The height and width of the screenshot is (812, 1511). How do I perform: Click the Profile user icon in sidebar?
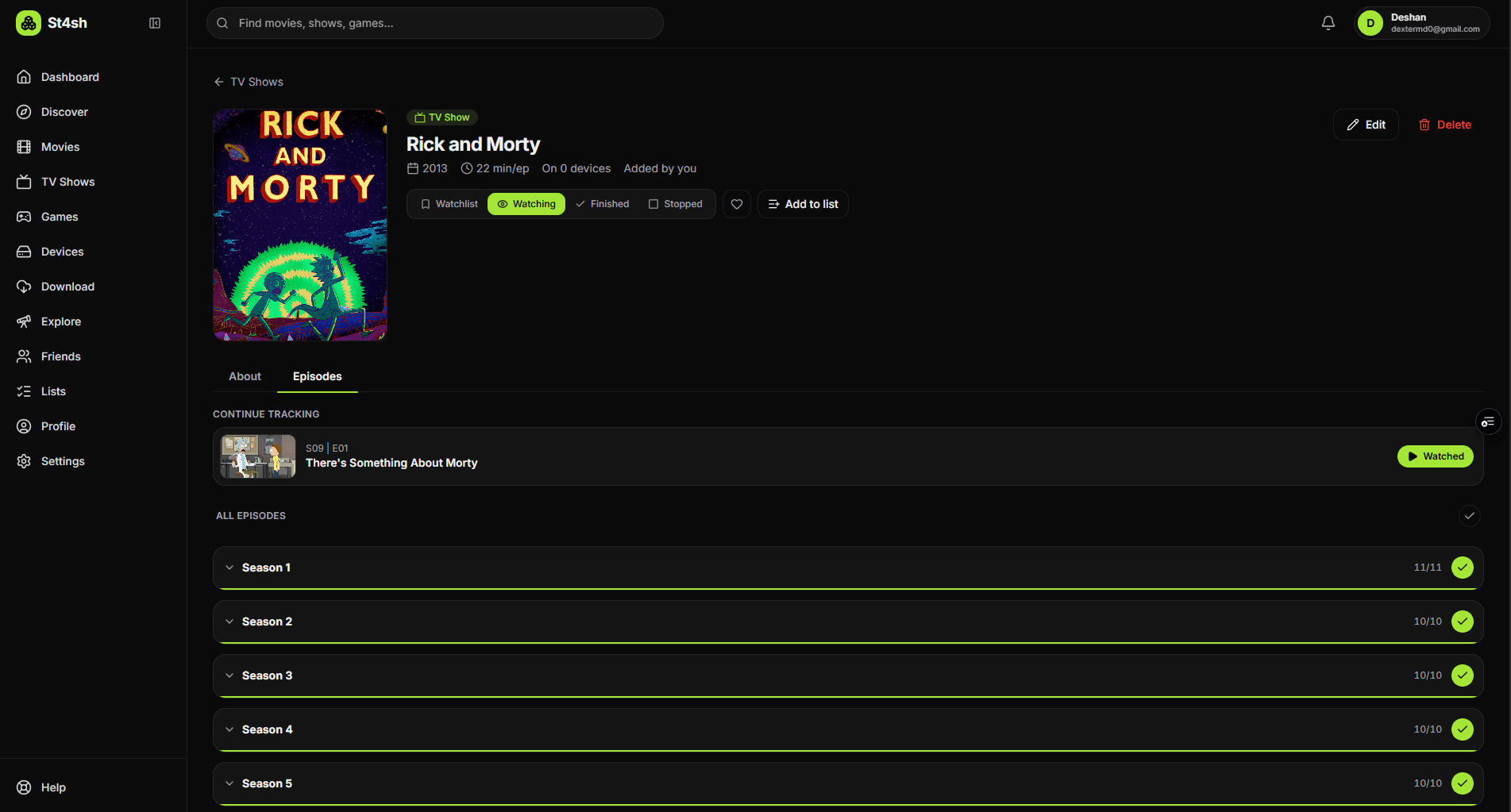(24, 426)
